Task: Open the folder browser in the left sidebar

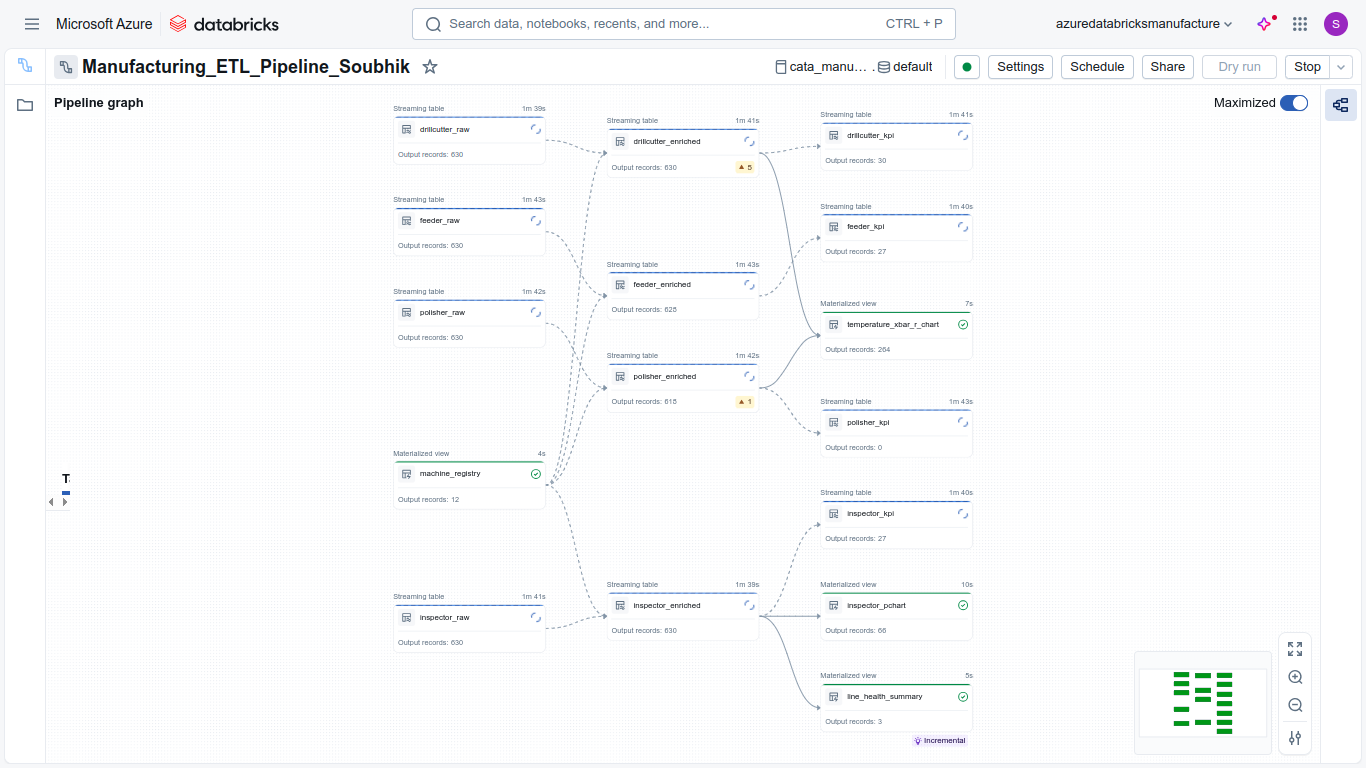Action: pyautogui.click(x=25, y=104)
